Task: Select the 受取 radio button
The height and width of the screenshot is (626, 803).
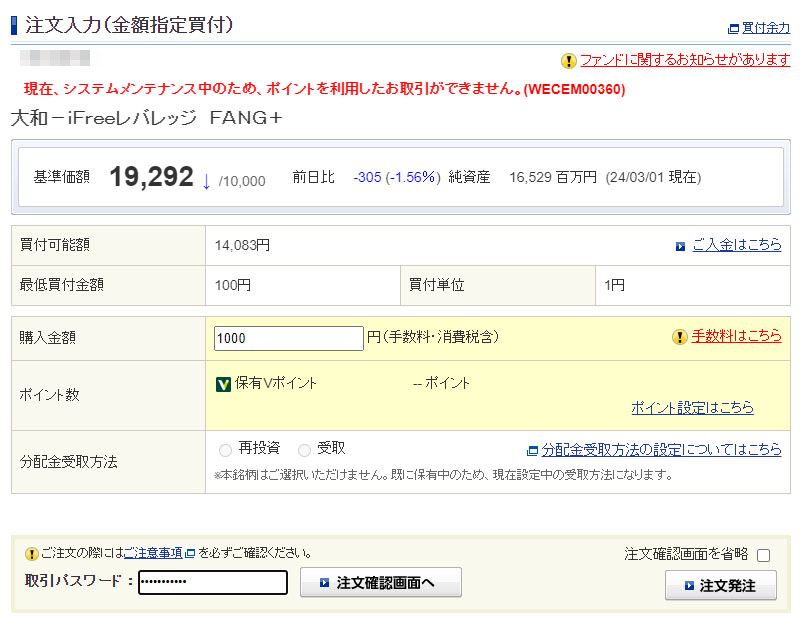Action: click(x=304, y=449)
